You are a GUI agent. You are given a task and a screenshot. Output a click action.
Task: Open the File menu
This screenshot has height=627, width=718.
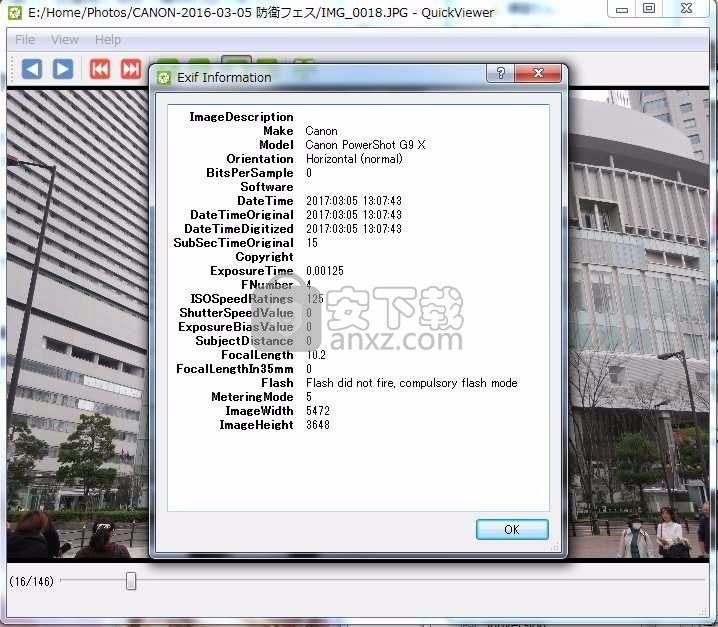(x=25, y=40)
